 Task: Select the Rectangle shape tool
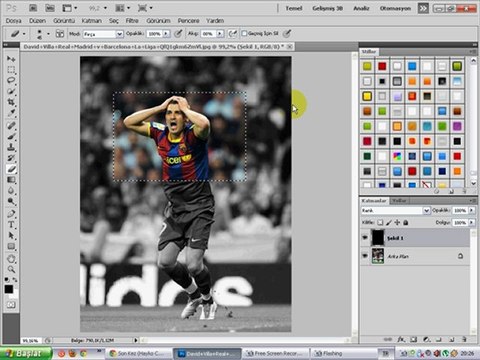(x=11, y=246)
